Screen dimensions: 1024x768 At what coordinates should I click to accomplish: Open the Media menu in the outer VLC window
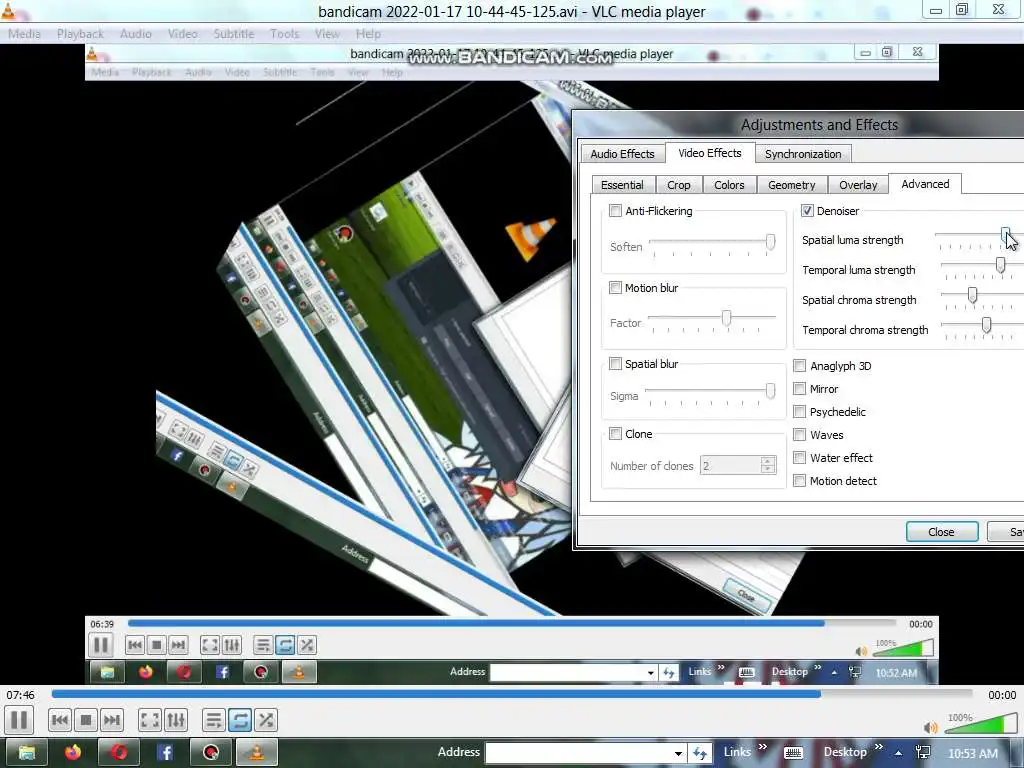[x=25, y=33]
